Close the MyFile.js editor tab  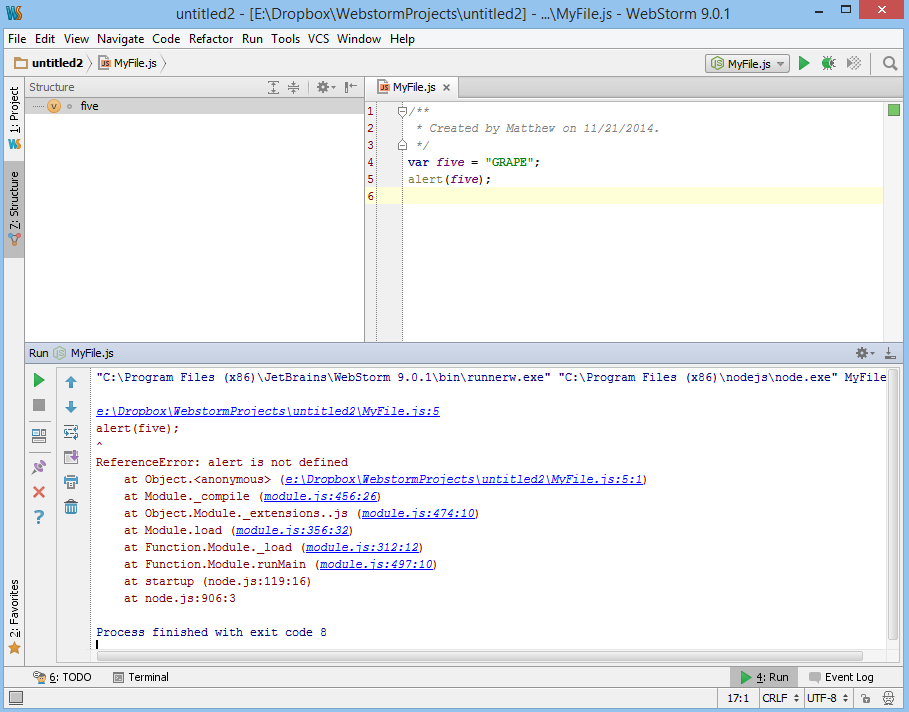pyautogui.click(x=446, y=88)
